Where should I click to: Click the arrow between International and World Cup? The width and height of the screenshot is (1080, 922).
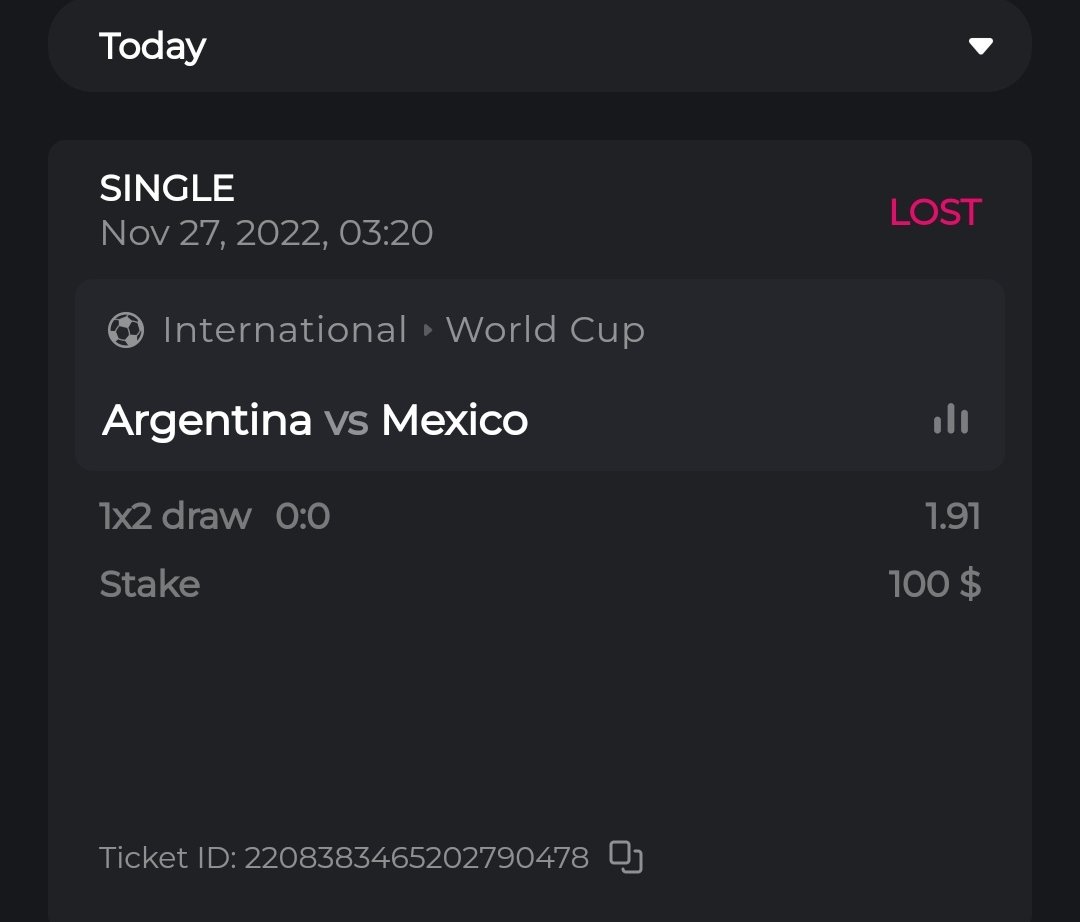[x=428, y=330]
